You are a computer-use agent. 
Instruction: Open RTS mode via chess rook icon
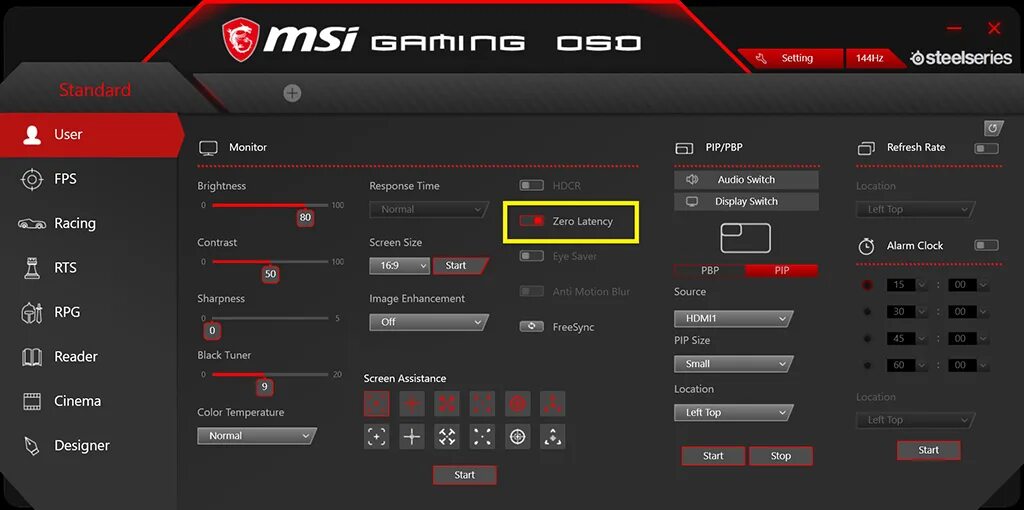(x=32, y=268)
